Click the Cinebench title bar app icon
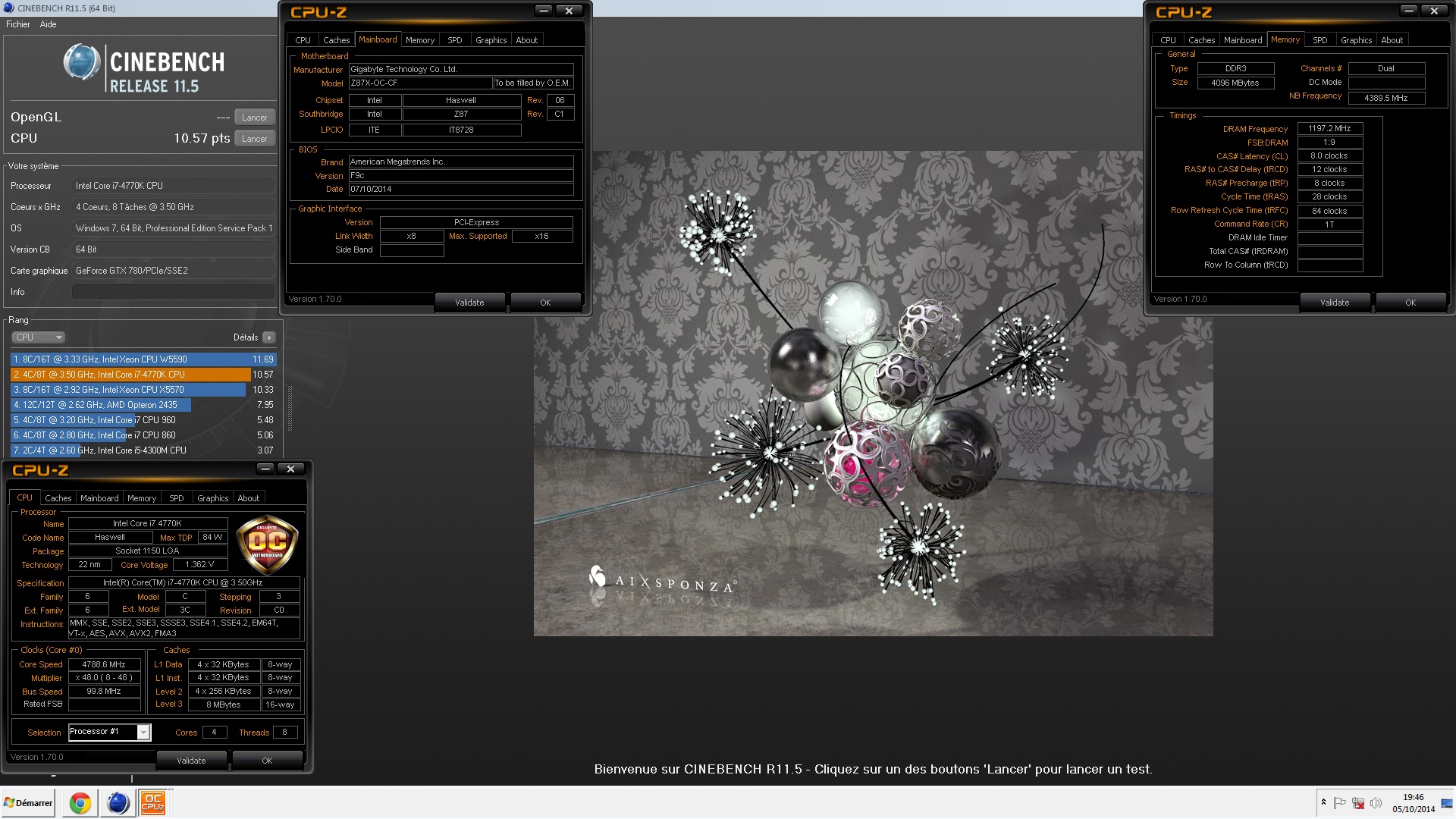This screenshot has width=1456, height=819. [8, 8]
